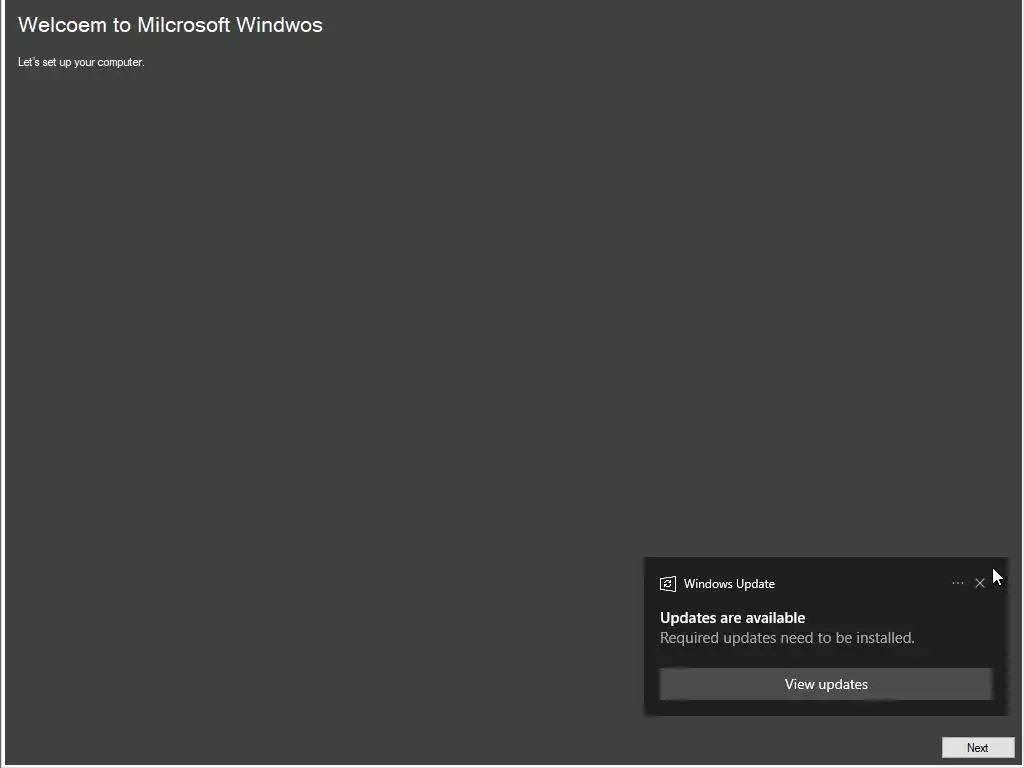Image resolution: width=1024 pixels, height=768 pixels.
Task: Select the 'Updates are available' heading
Action: pos(732,618)
